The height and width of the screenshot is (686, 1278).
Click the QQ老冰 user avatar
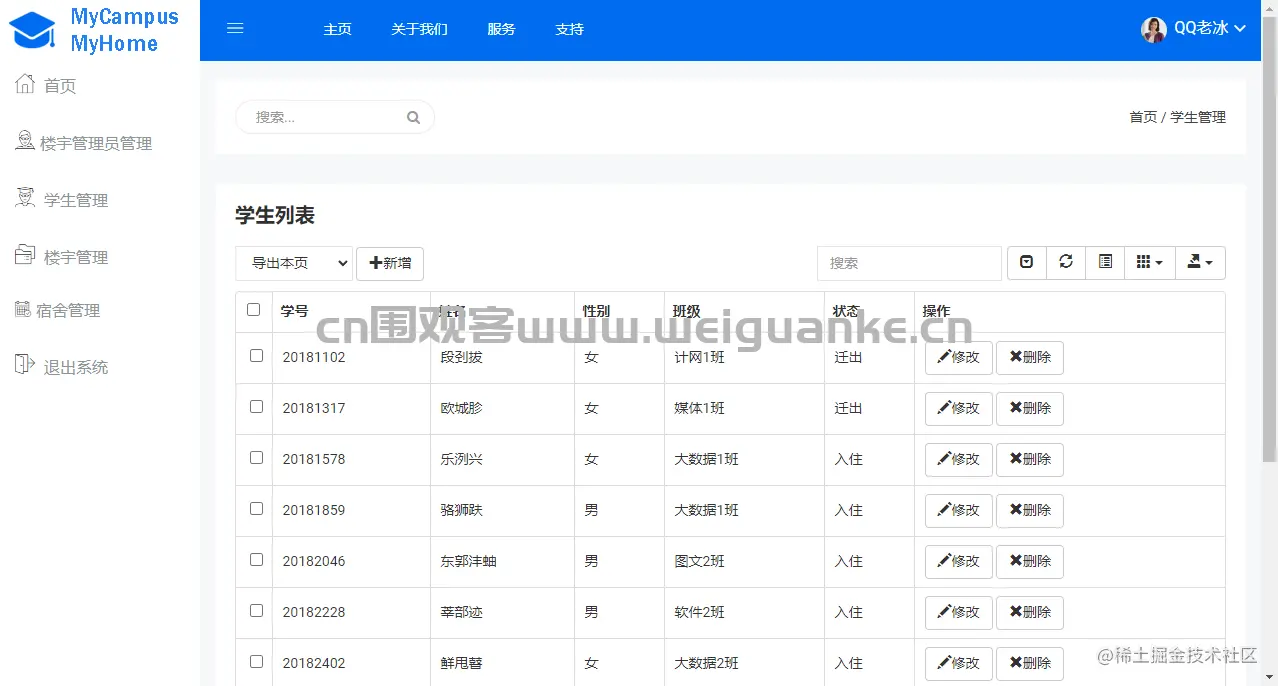click(1154, 29)
